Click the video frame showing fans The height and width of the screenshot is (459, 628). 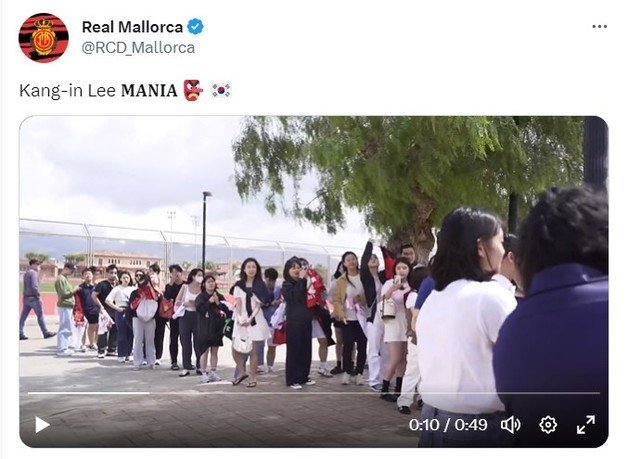click(x=314, y=282)
